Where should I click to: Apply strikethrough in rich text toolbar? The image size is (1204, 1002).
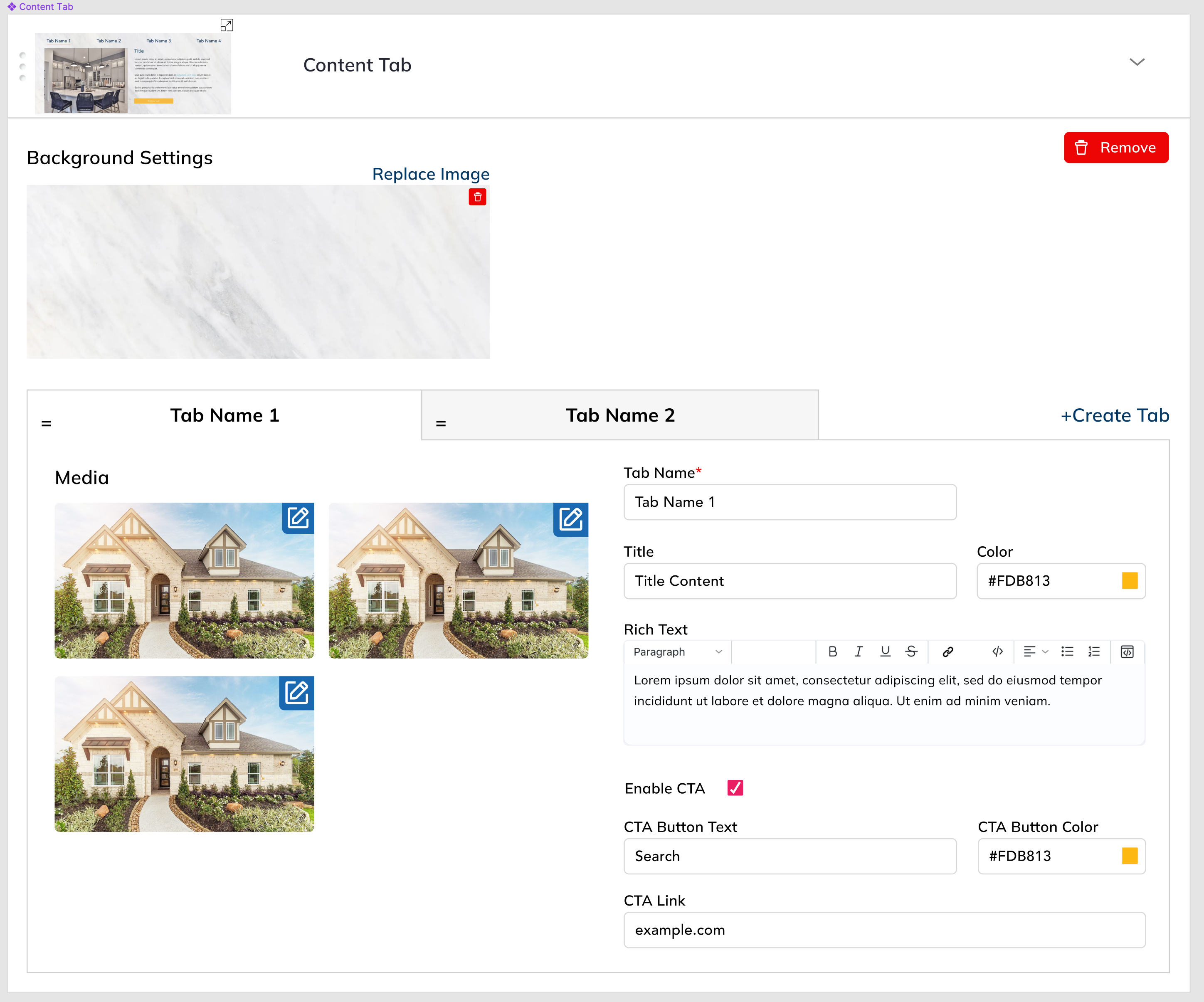point(911,652)
